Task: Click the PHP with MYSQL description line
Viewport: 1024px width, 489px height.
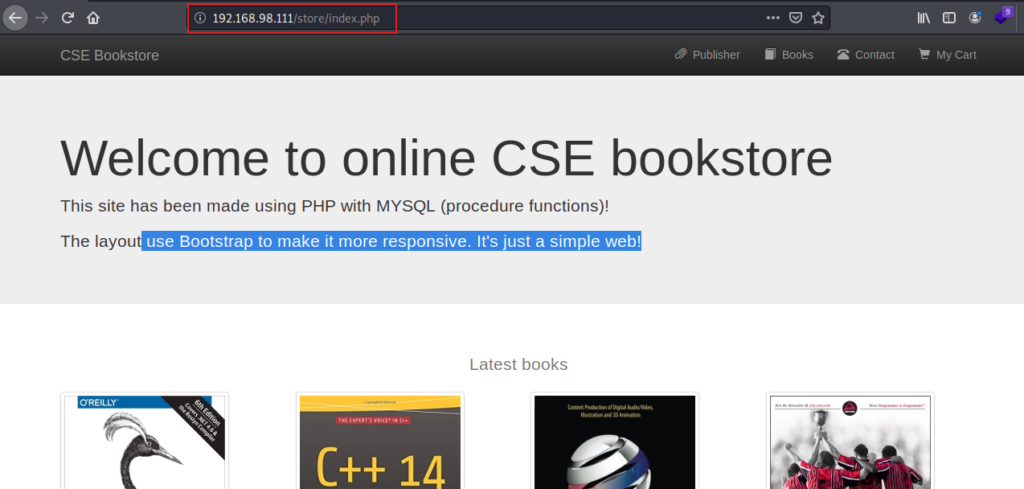Action: point(334,206)
